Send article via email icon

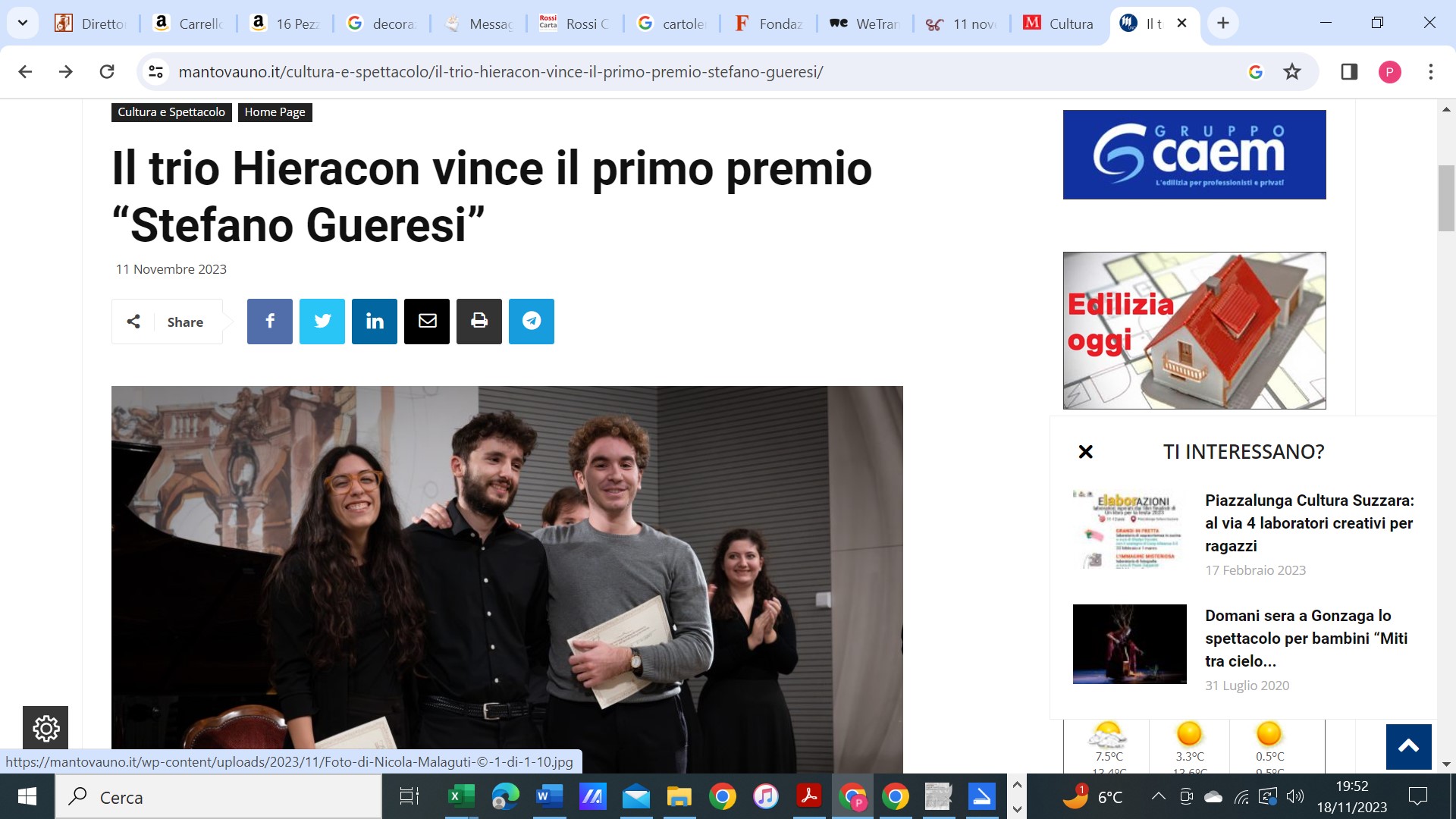point(426,322)
